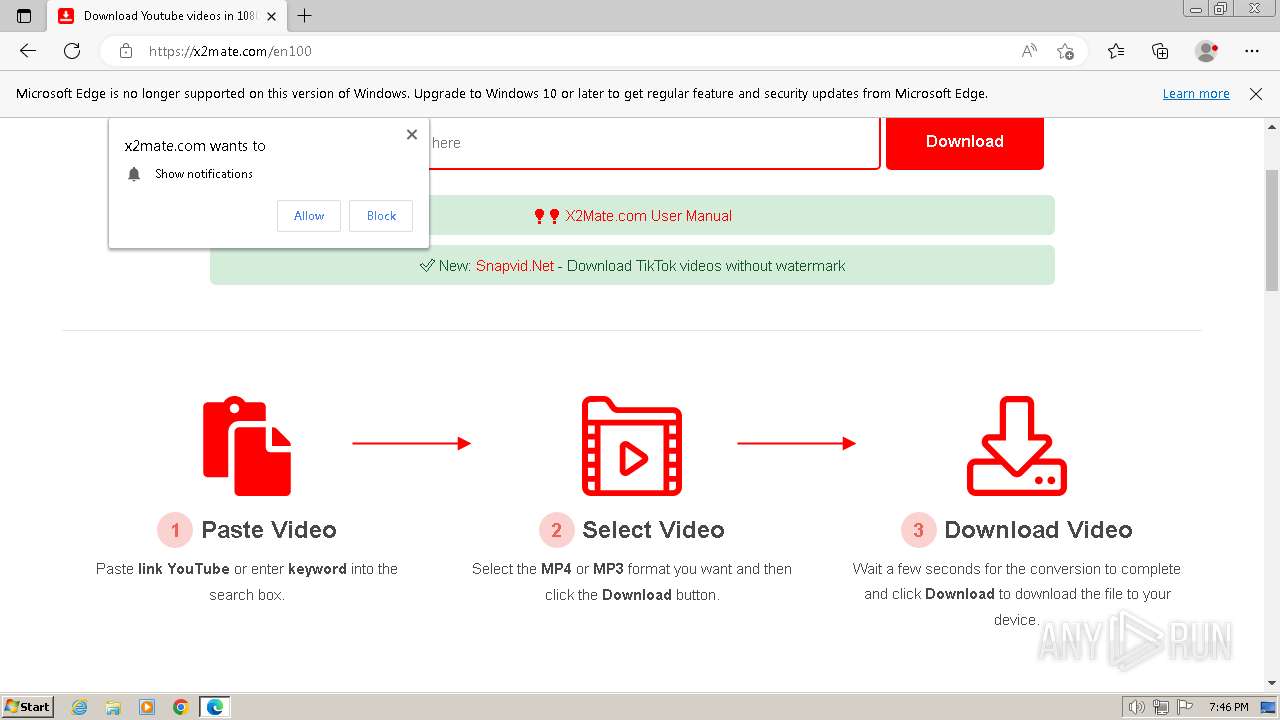
Task: View site information lock icon
Action: [126, 51]
